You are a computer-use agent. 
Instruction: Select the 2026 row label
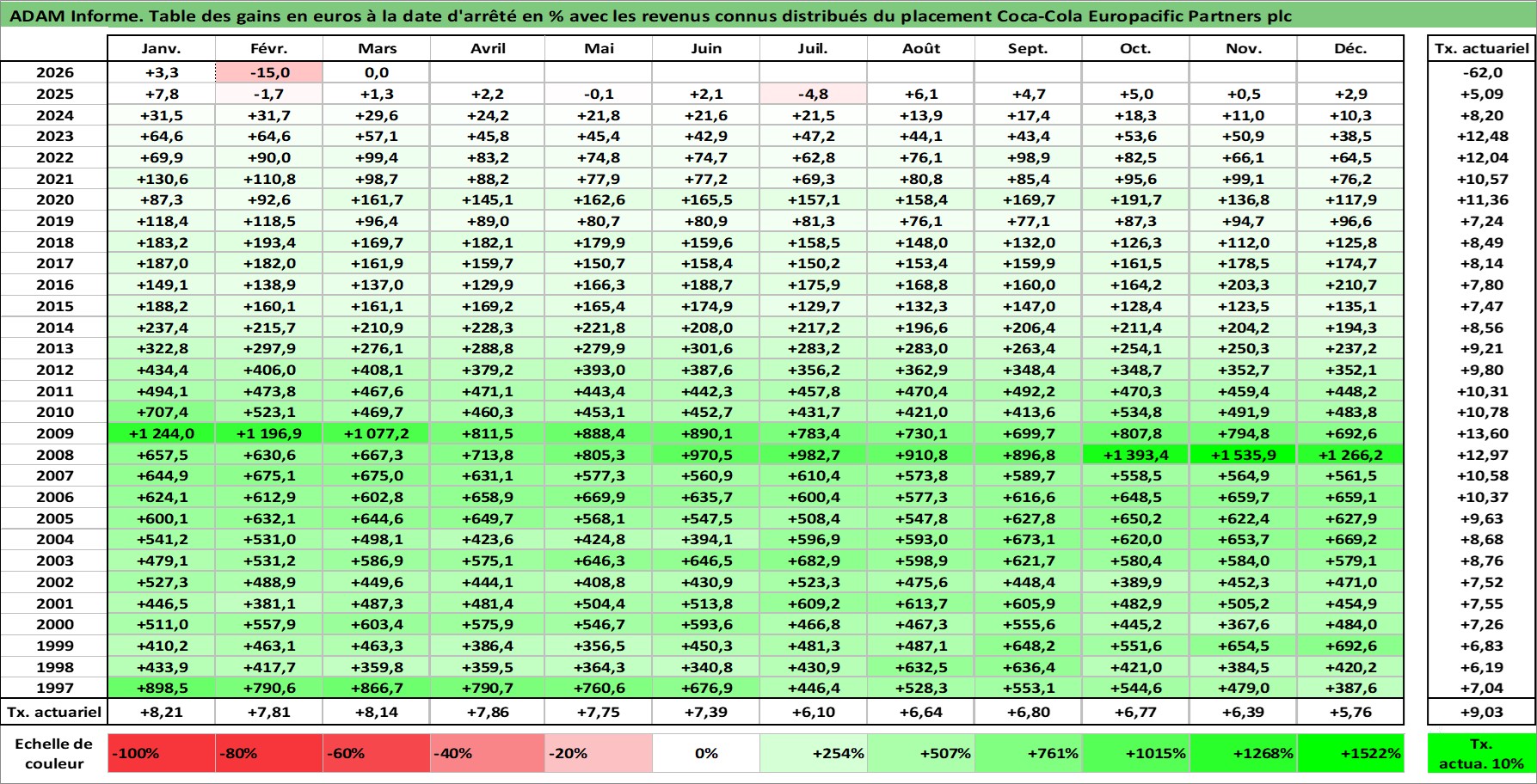coord(54,72)
